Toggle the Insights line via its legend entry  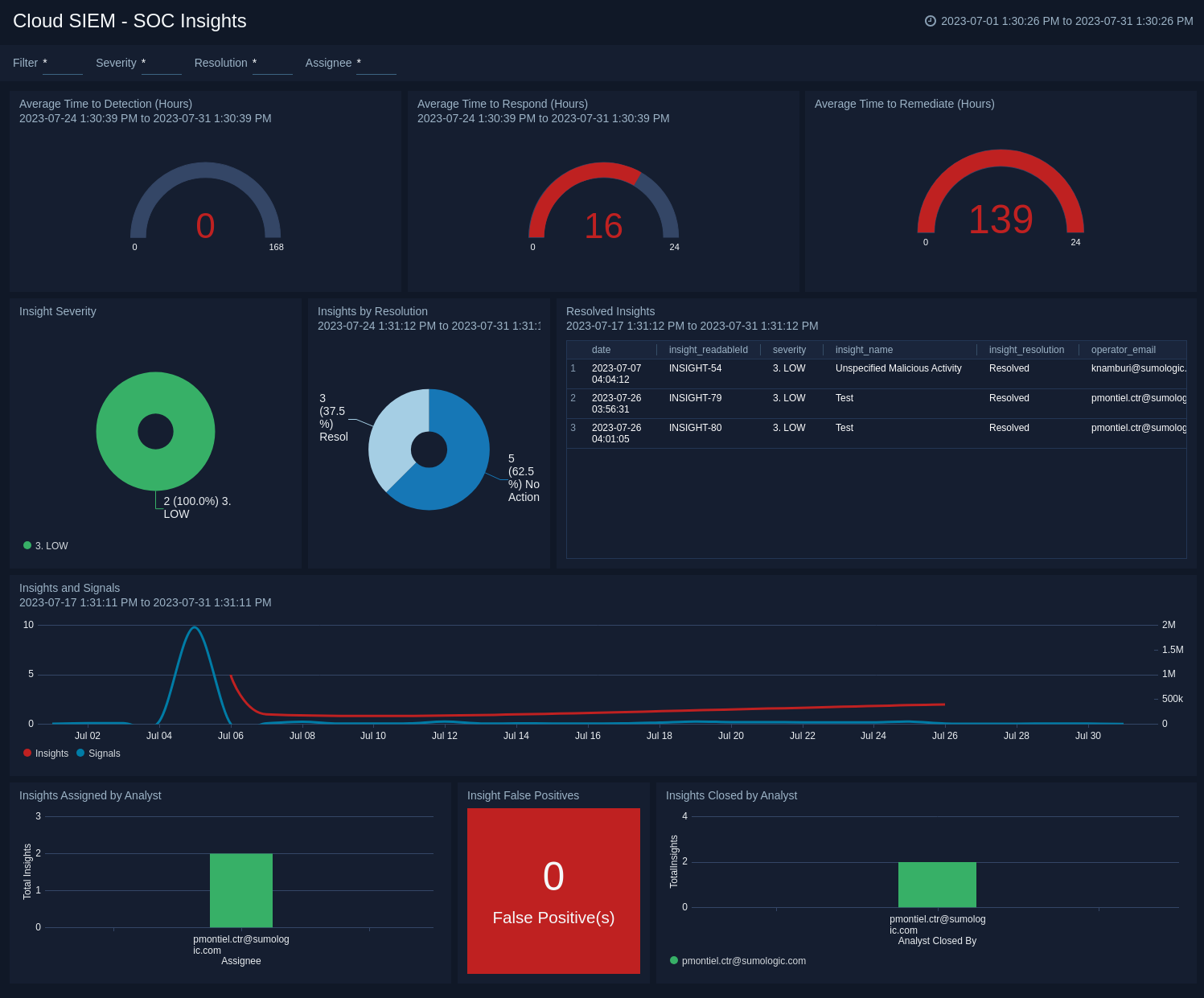[x=47, y=754]
